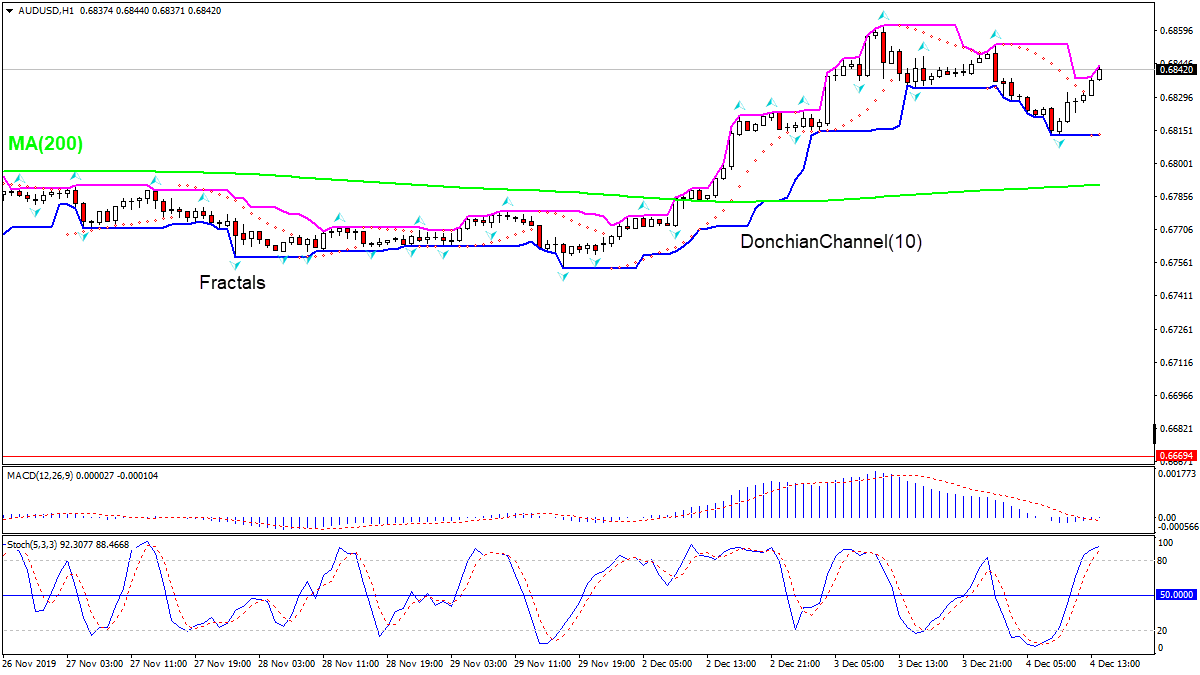Click the Fractals text label

(x=232, y=283)
